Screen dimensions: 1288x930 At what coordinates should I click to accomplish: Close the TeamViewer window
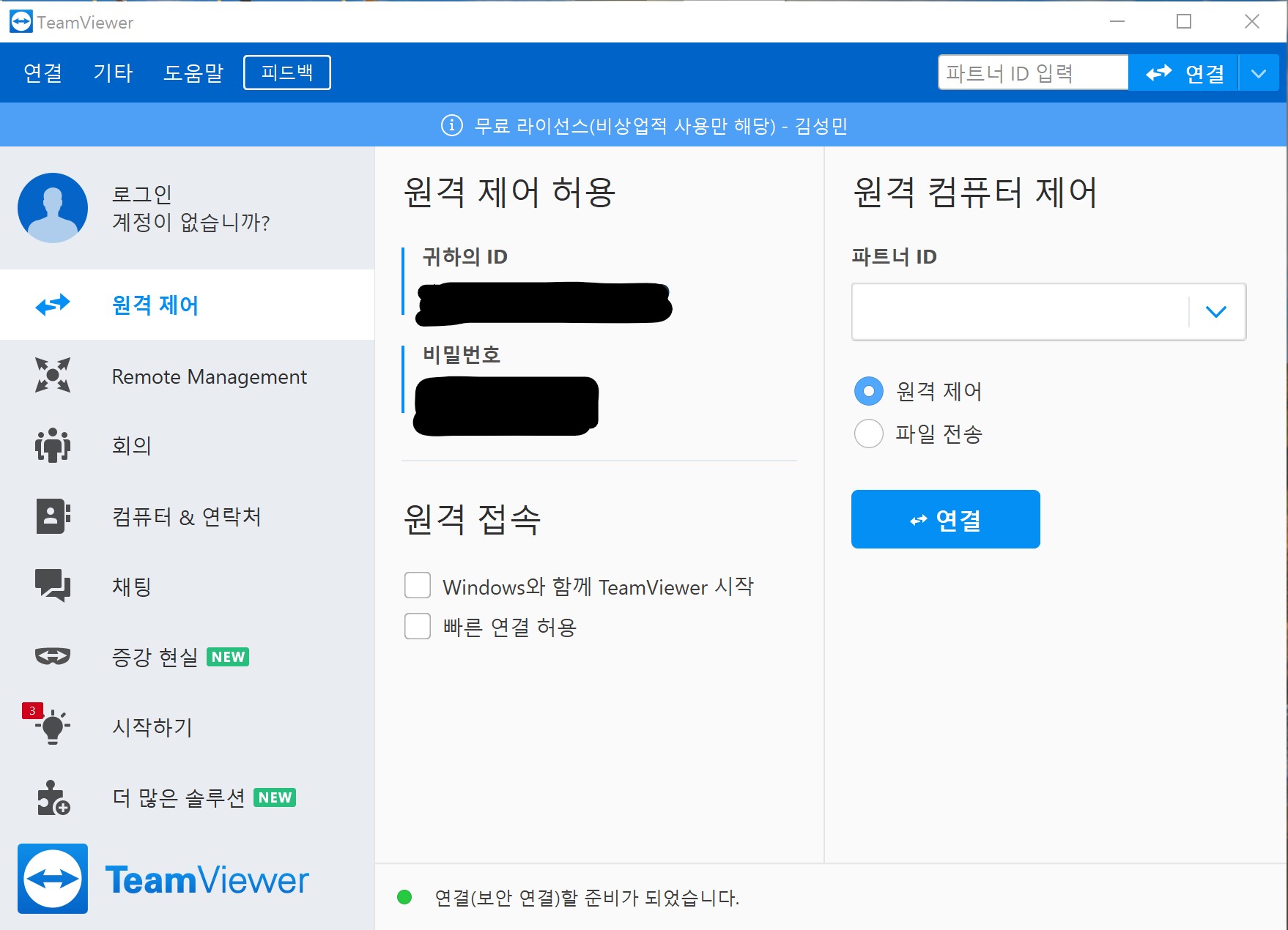tap(1252, 21)
